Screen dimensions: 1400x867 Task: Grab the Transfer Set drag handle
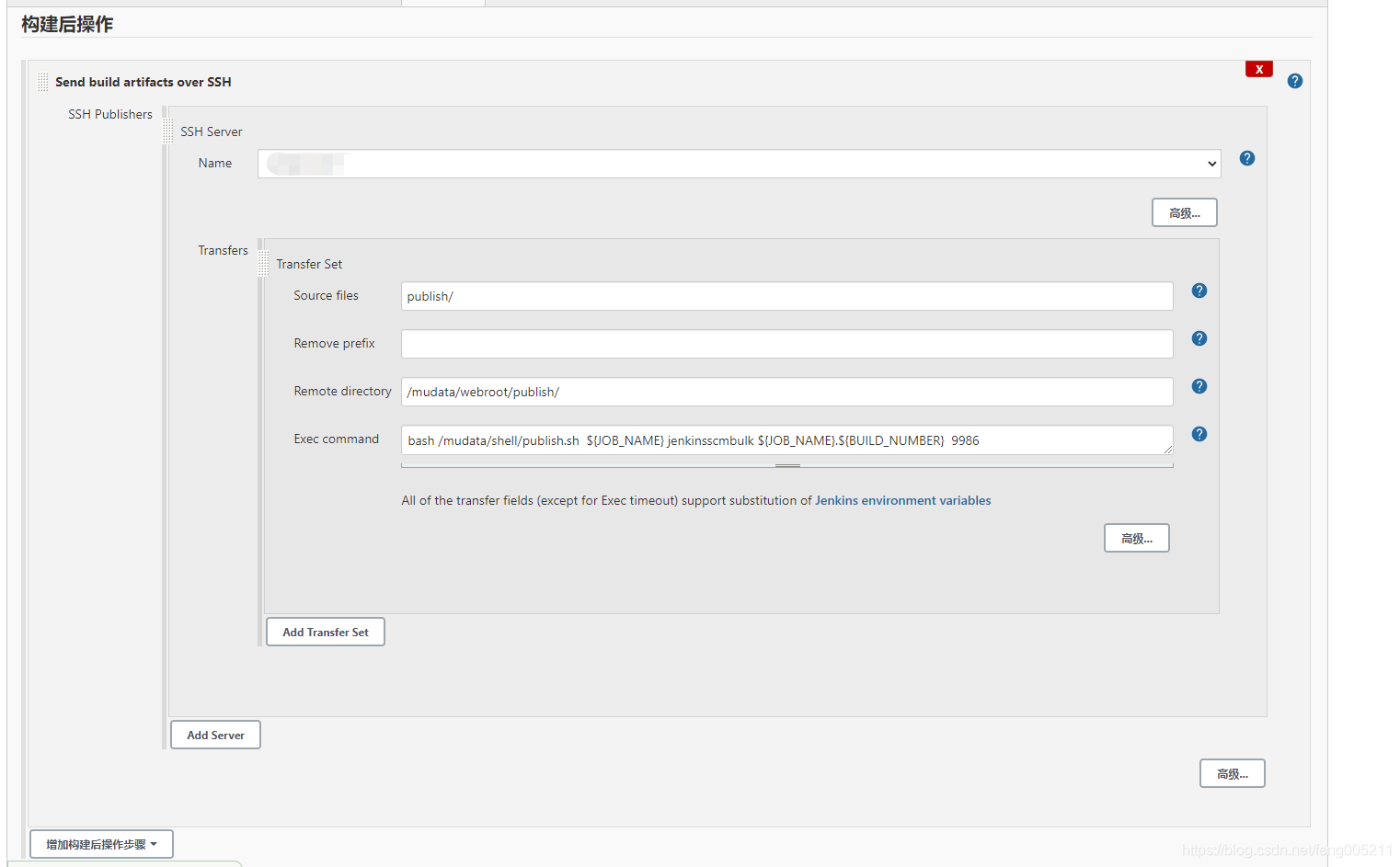tap(264, 264)
